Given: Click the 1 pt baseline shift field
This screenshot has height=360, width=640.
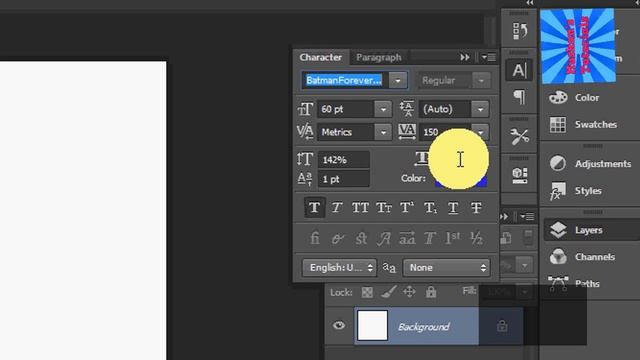Looking at the screenshot, I should point(344,179).
